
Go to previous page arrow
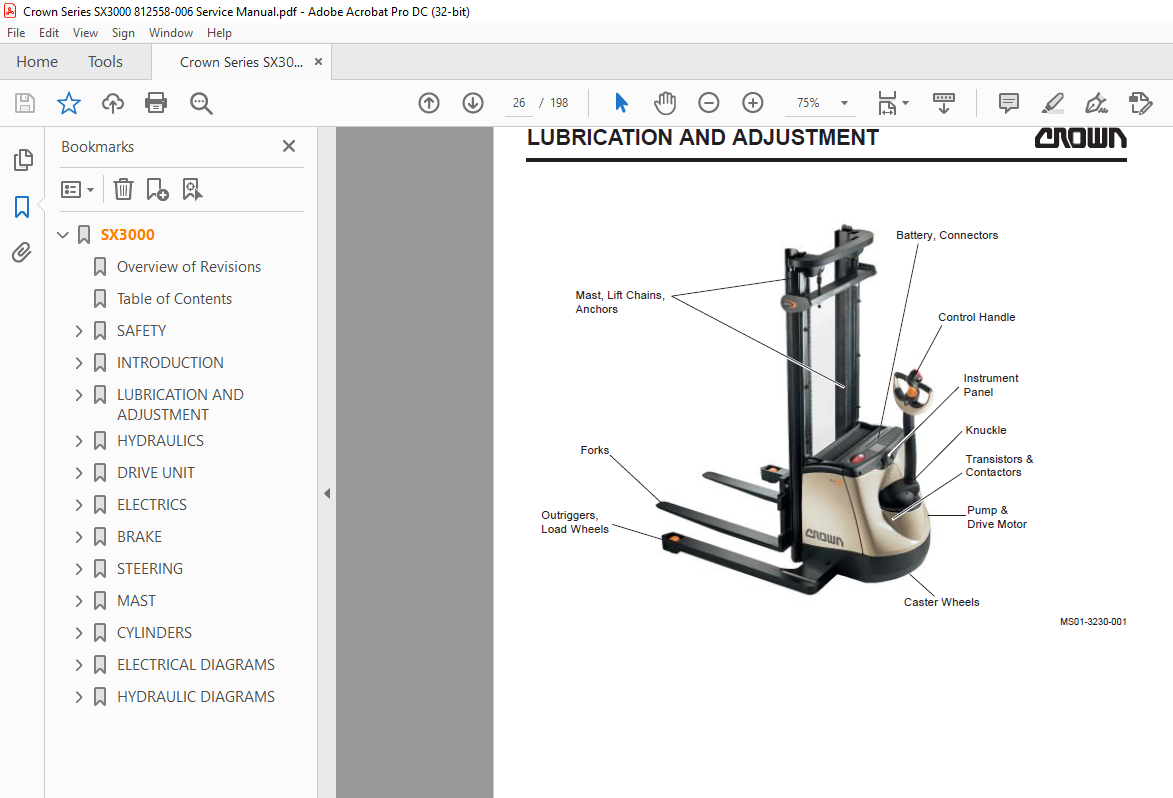click(x=429, y=103)
